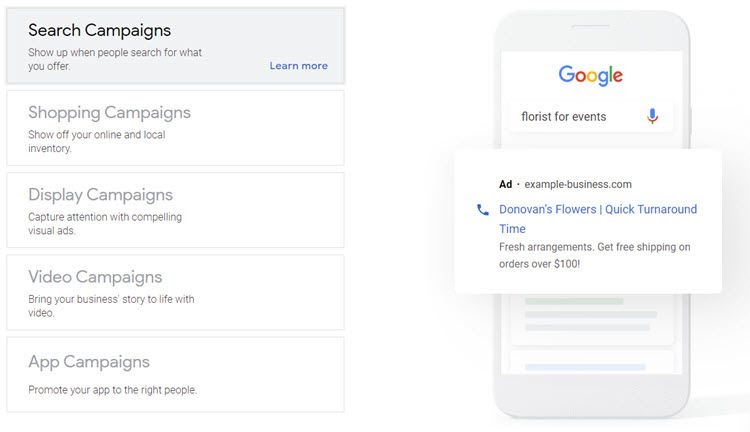Click the green placeholder search result line

574,301
